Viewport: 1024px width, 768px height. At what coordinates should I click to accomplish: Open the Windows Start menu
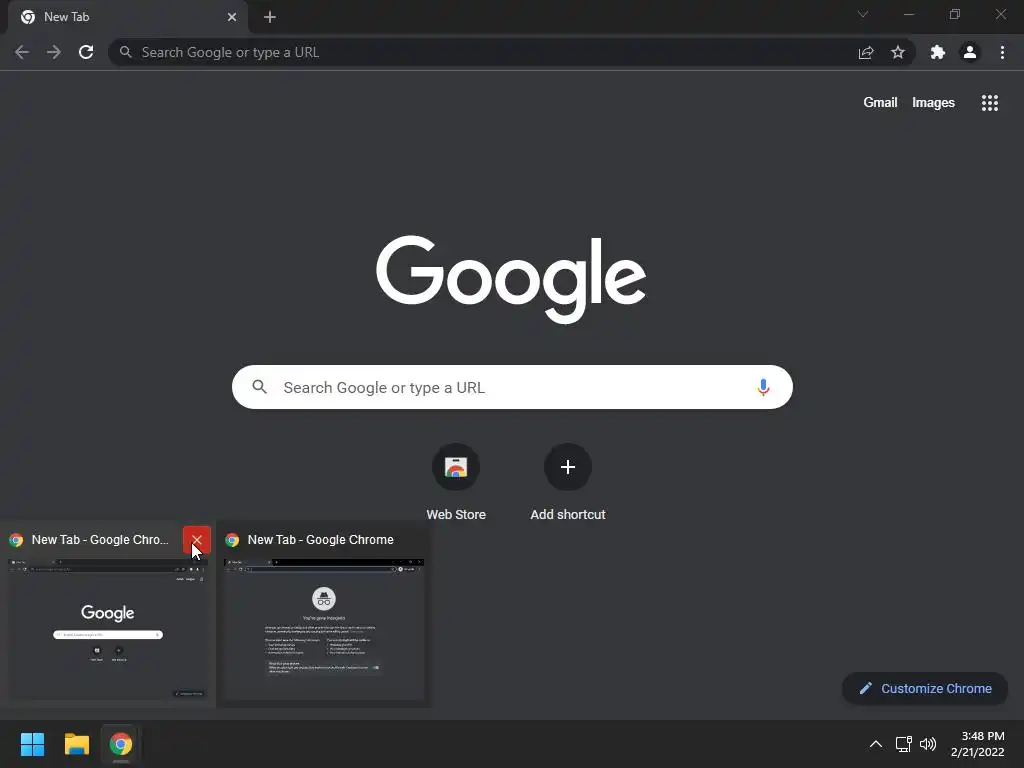click(x=32, y=744)
